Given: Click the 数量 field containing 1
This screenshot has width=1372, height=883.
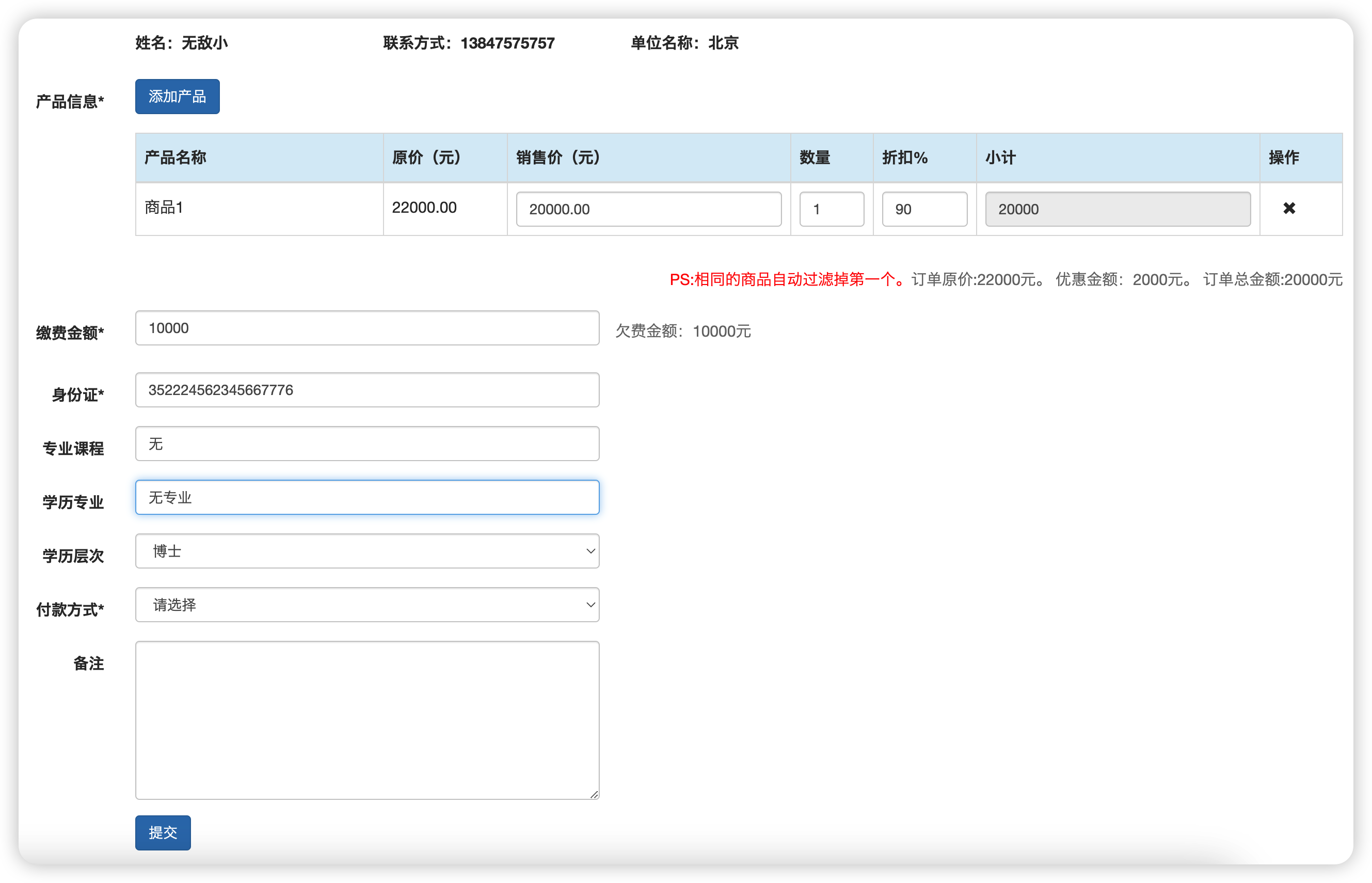Looking at the screenshot, I should [x=832, y=209].
